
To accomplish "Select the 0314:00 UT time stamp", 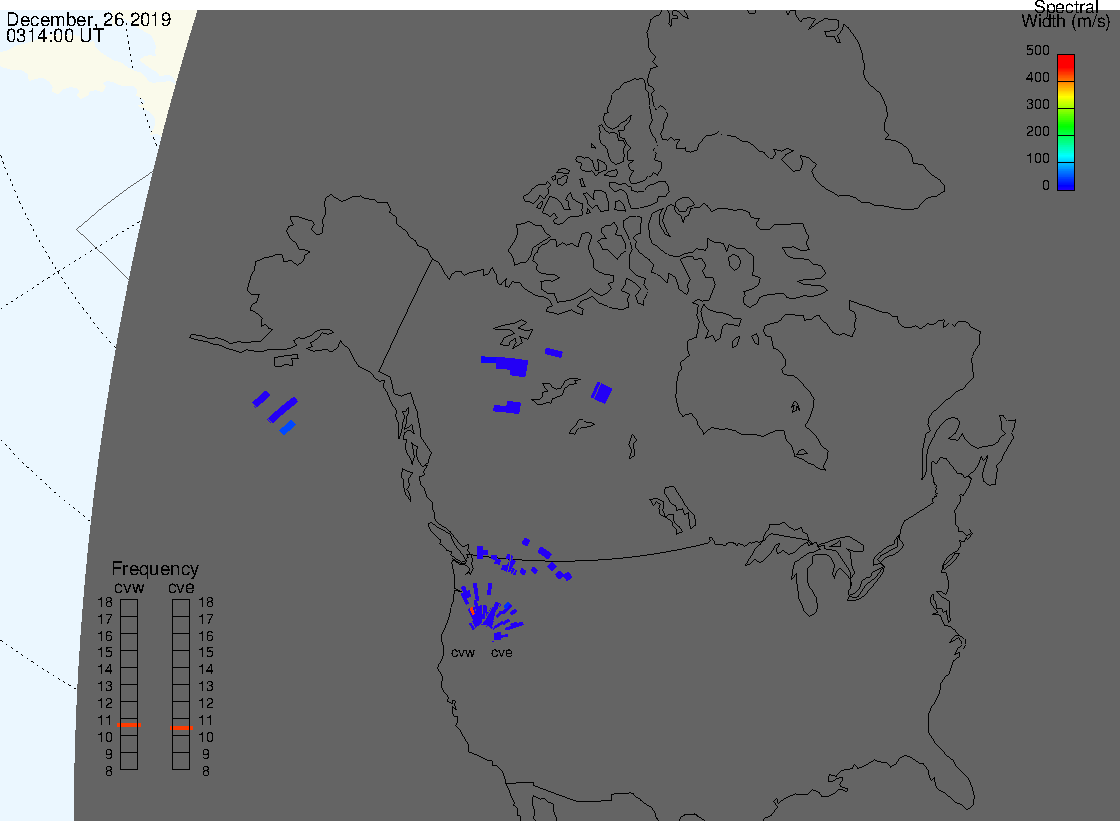I will pyautogui.click(x=55, y=36).
